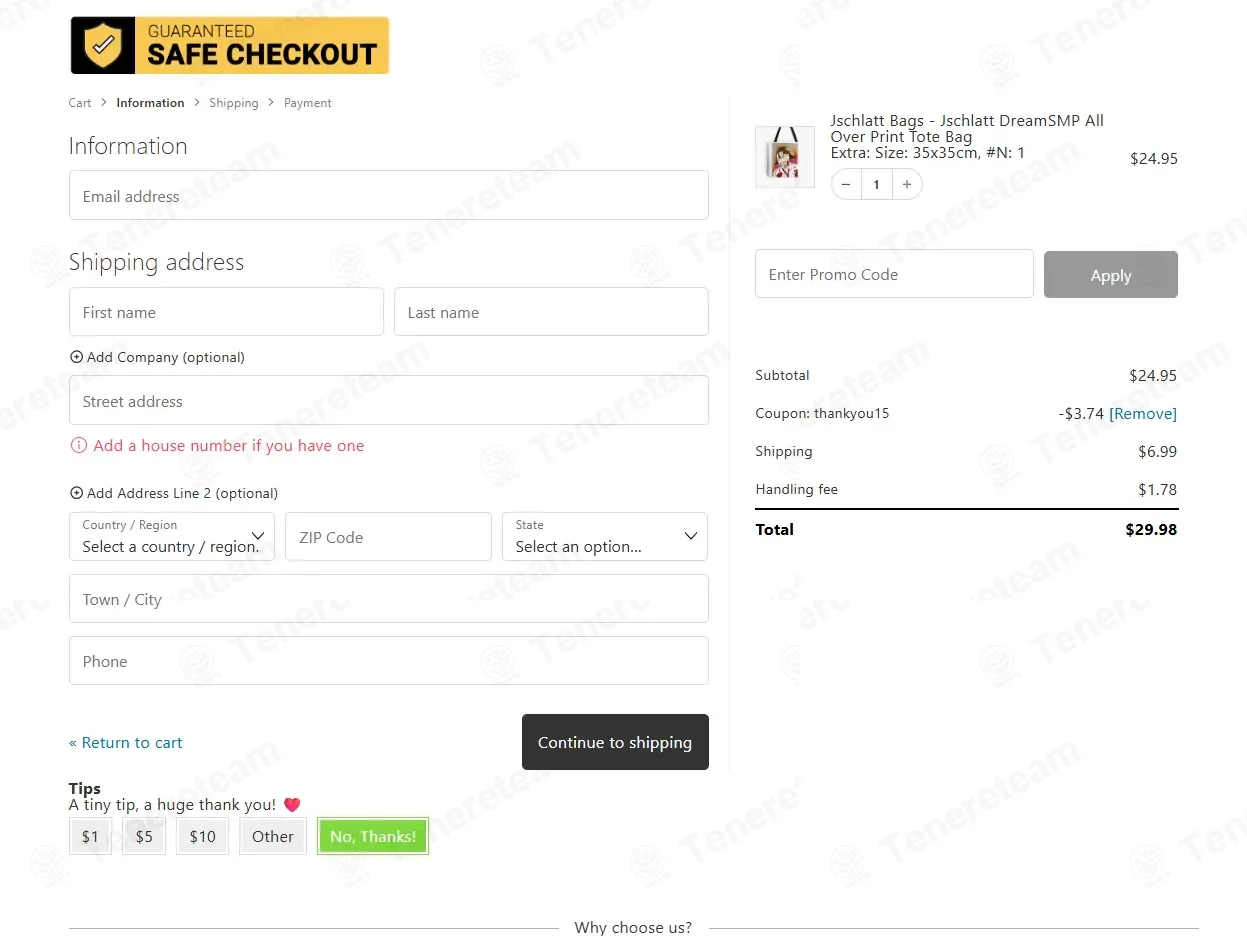Image resolution: width=1247 pixels, height=936 pixels.
Task: Click the coupon discount -$3.74
Action: click(1081, 414)
